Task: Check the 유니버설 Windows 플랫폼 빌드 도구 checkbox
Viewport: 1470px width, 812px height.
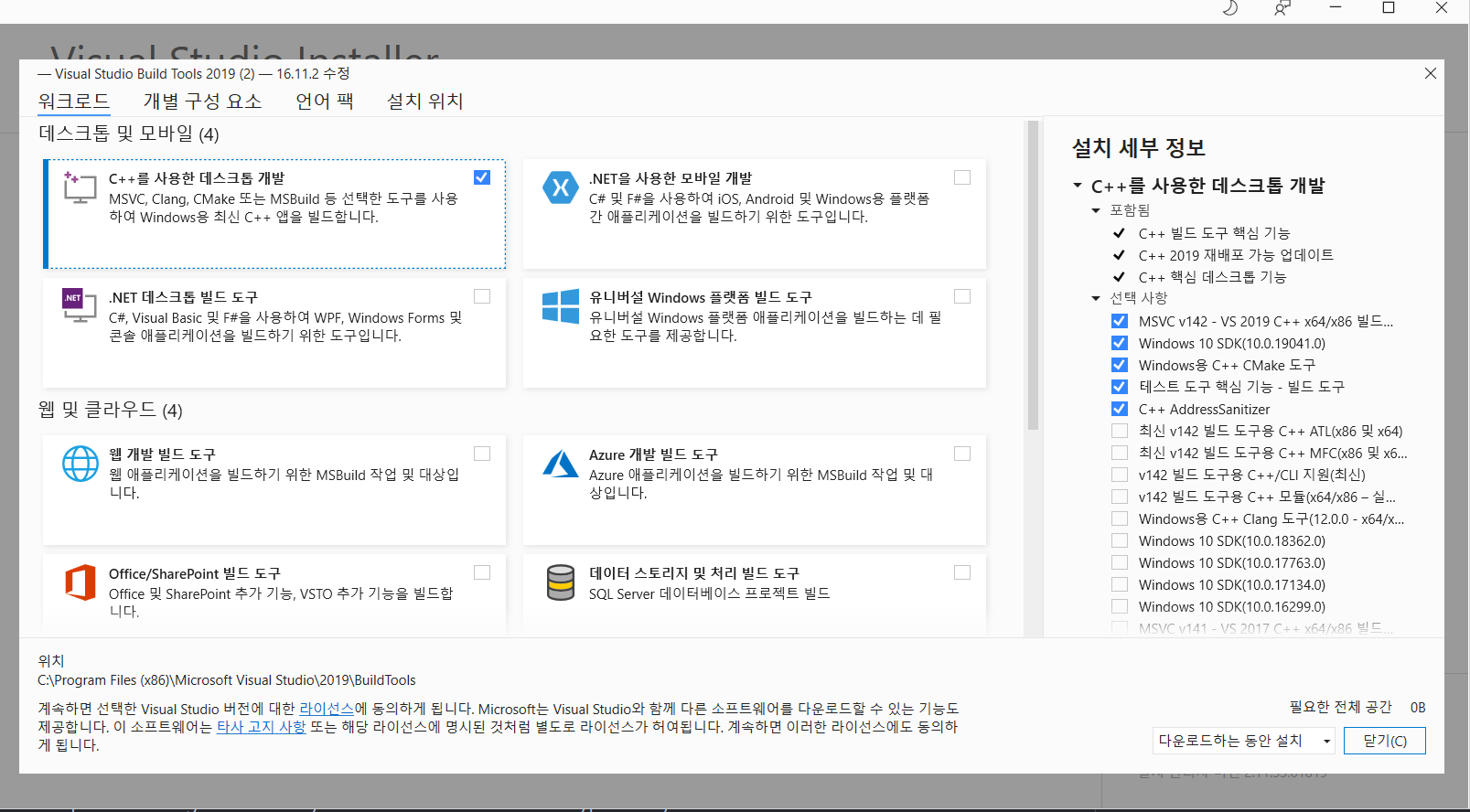Action: click(962, 296)
